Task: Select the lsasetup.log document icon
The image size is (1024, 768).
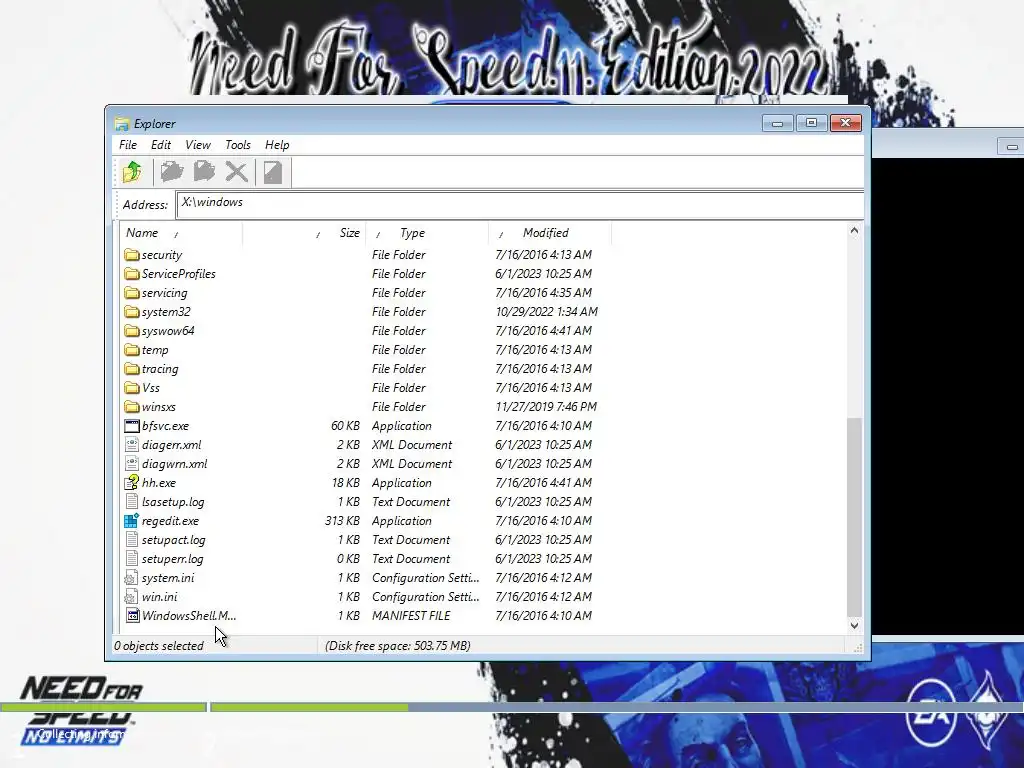Action: [x=132, y=502]
